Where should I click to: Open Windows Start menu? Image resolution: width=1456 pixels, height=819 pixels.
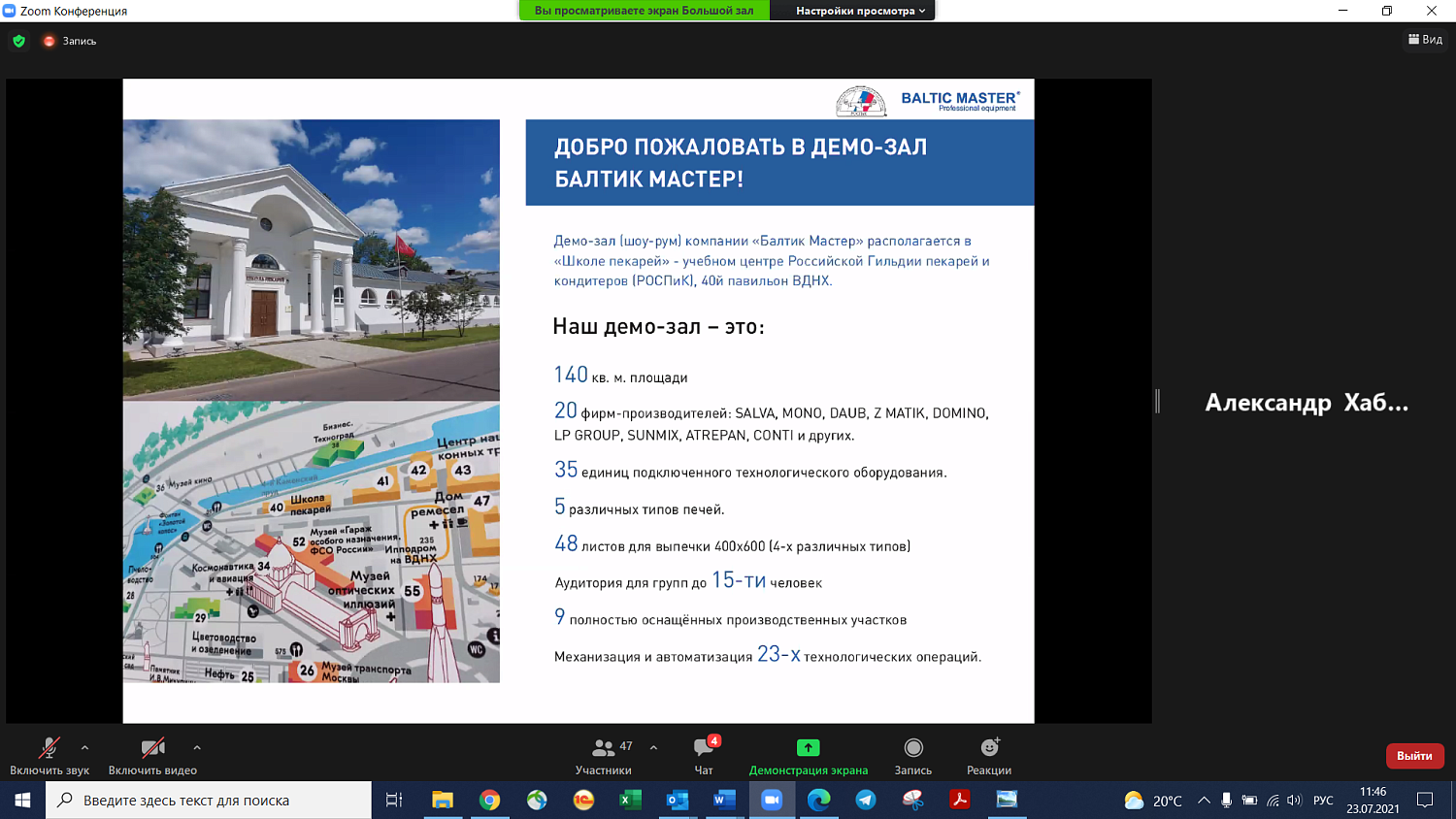pos(22,801)
